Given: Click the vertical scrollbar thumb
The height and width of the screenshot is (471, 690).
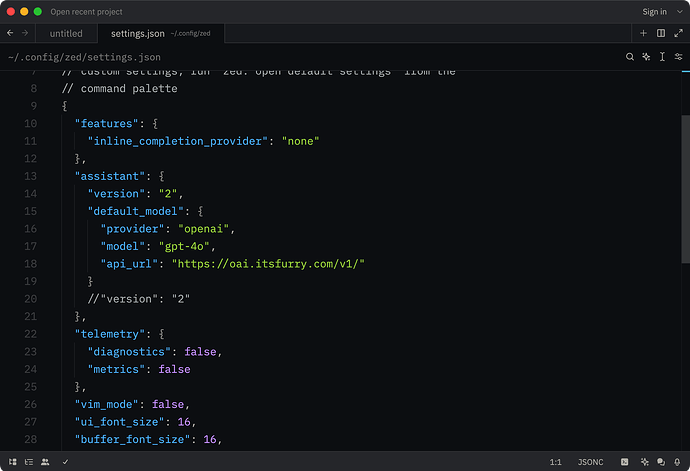Looking at the screenshot, I should click(x=686, y=189).
